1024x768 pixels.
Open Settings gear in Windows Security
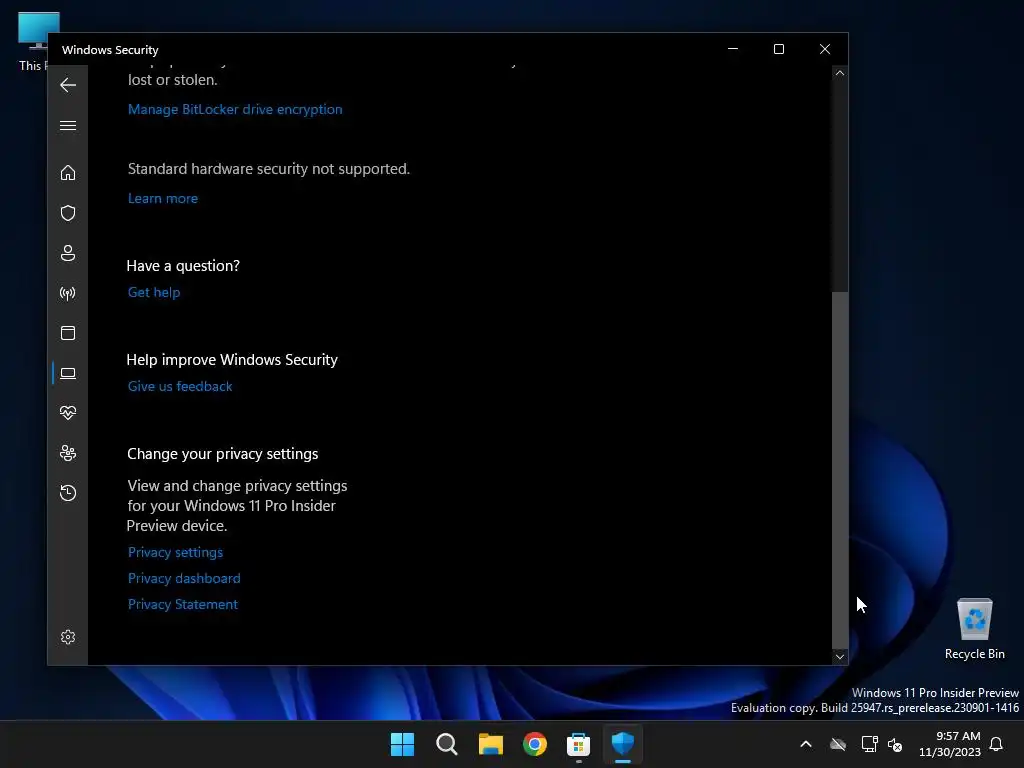pos(68,637)
